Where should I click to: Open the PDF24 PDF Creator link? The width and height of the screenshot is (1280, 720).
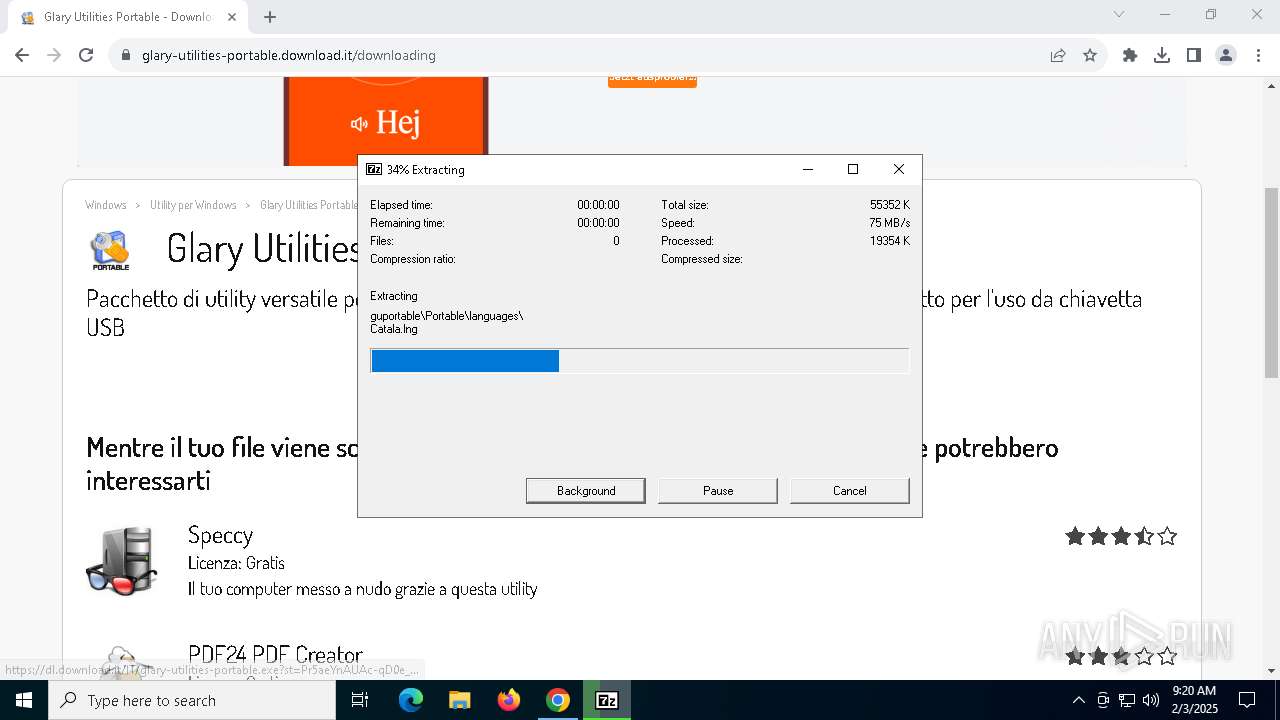pyautogui.click(x=275, y=655)
